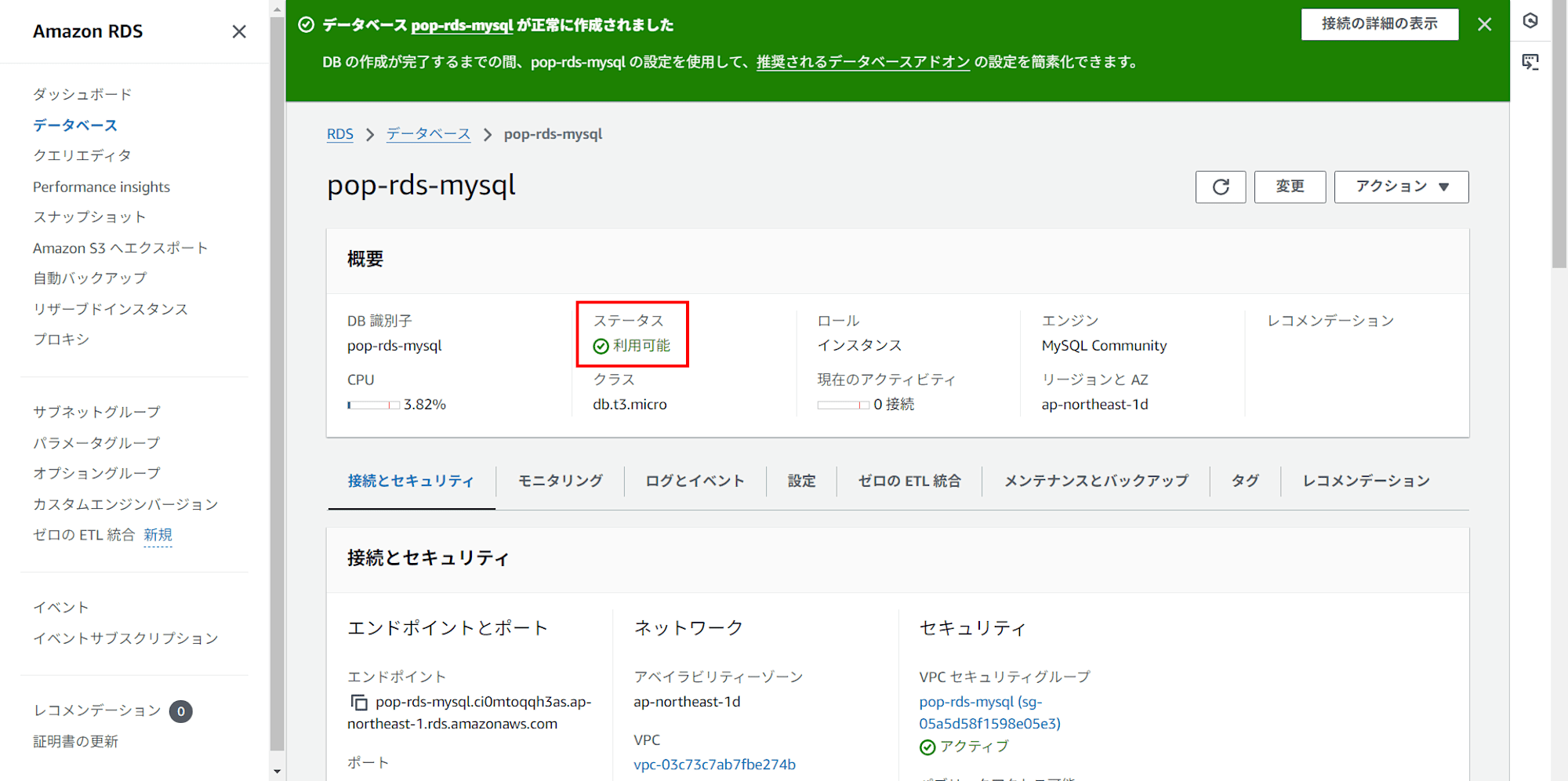Open イベントサブスクリプション in sidebar
The height and width of the screenshot is (781, 1568).
pos(125,638)
